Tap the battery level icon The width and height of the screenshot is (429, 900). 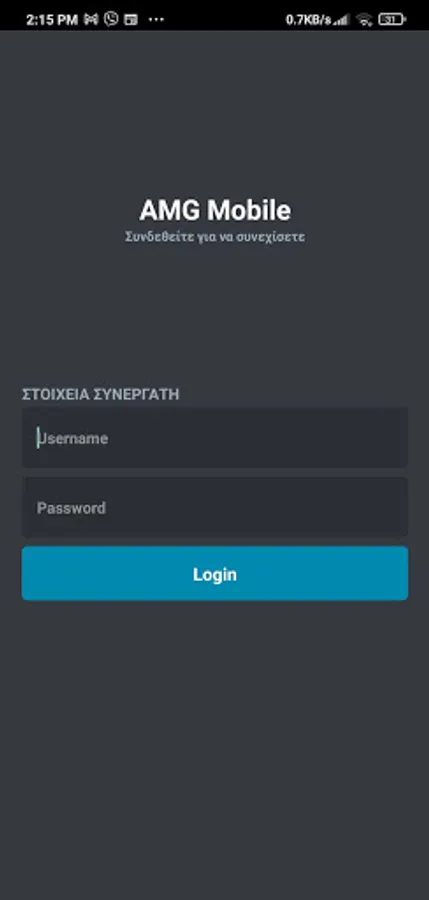[392, 20]
